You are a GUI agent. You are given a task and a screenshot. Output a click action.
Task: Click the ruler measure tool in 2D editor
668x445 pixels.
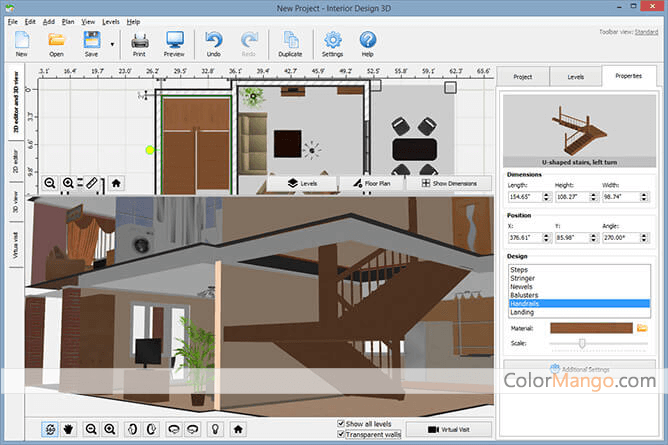click(91, 184)
